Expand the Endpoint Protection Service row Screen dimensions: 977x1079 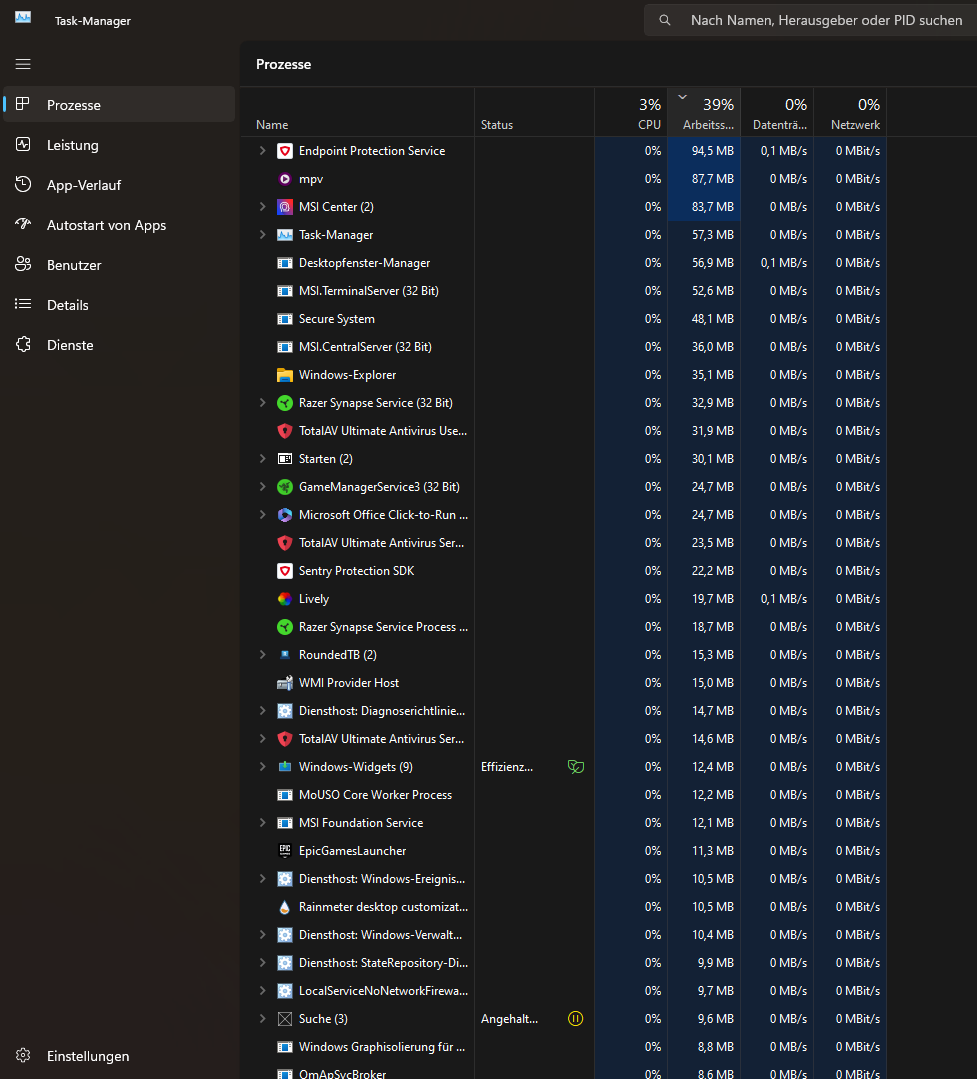(x=262, y=151)
